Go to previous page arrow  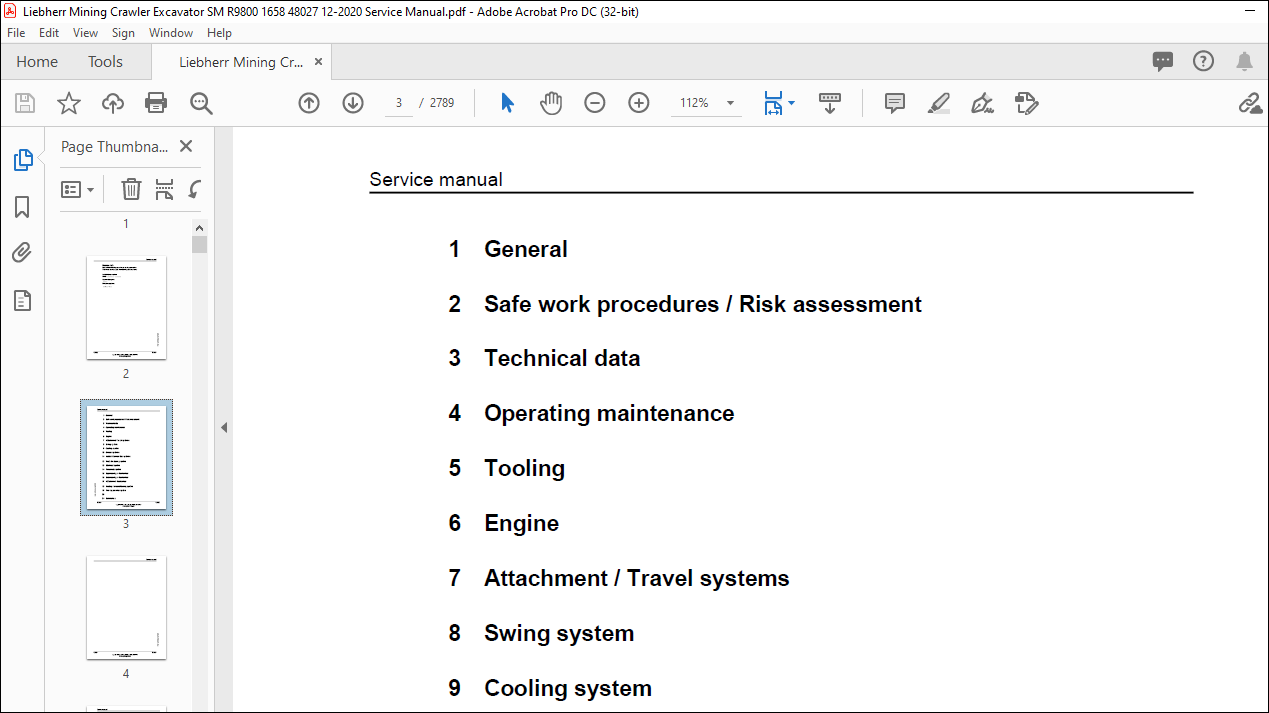(x=309, y=103)
